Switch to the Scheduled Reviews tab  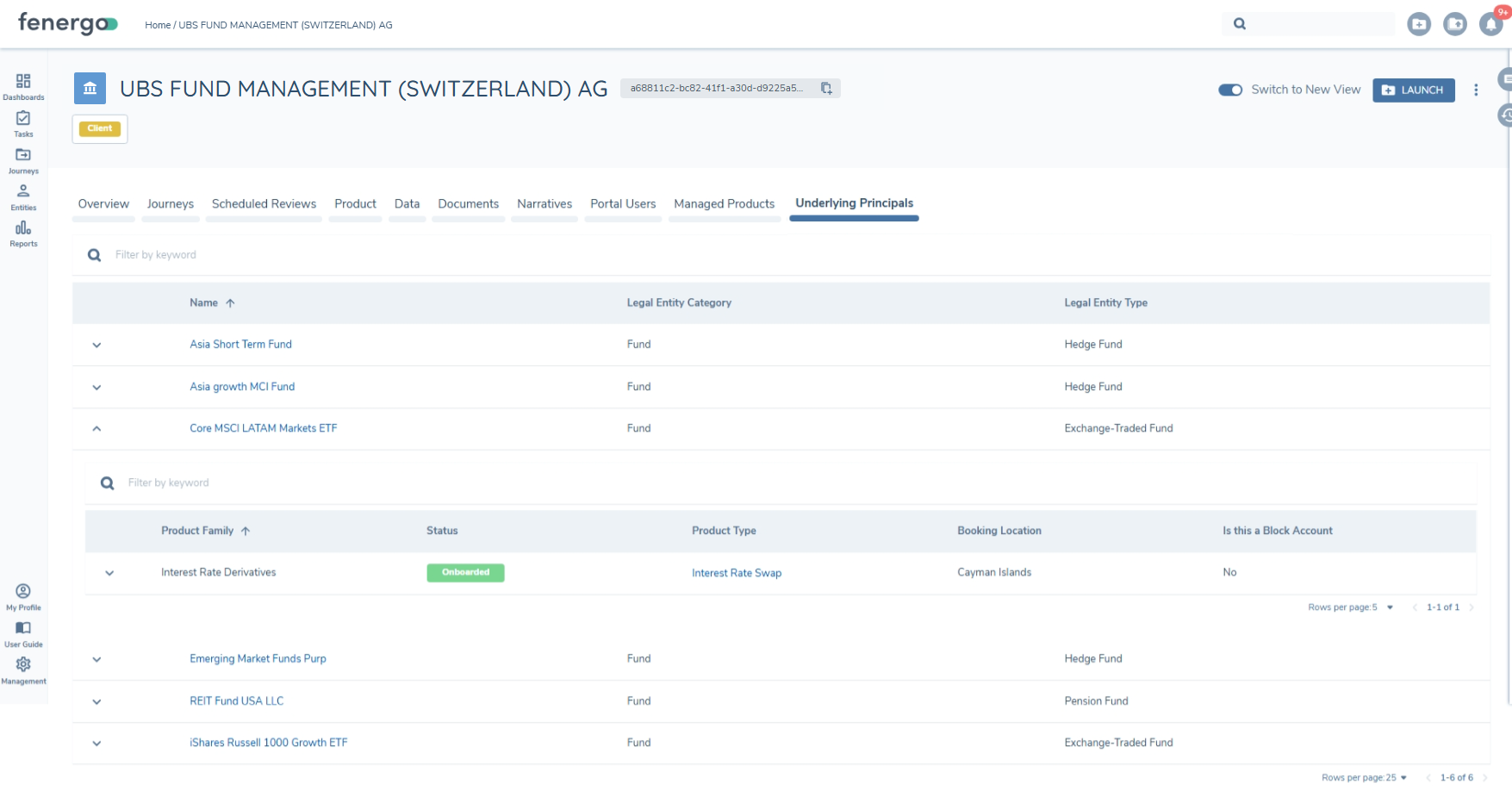[x=264, y=204]
